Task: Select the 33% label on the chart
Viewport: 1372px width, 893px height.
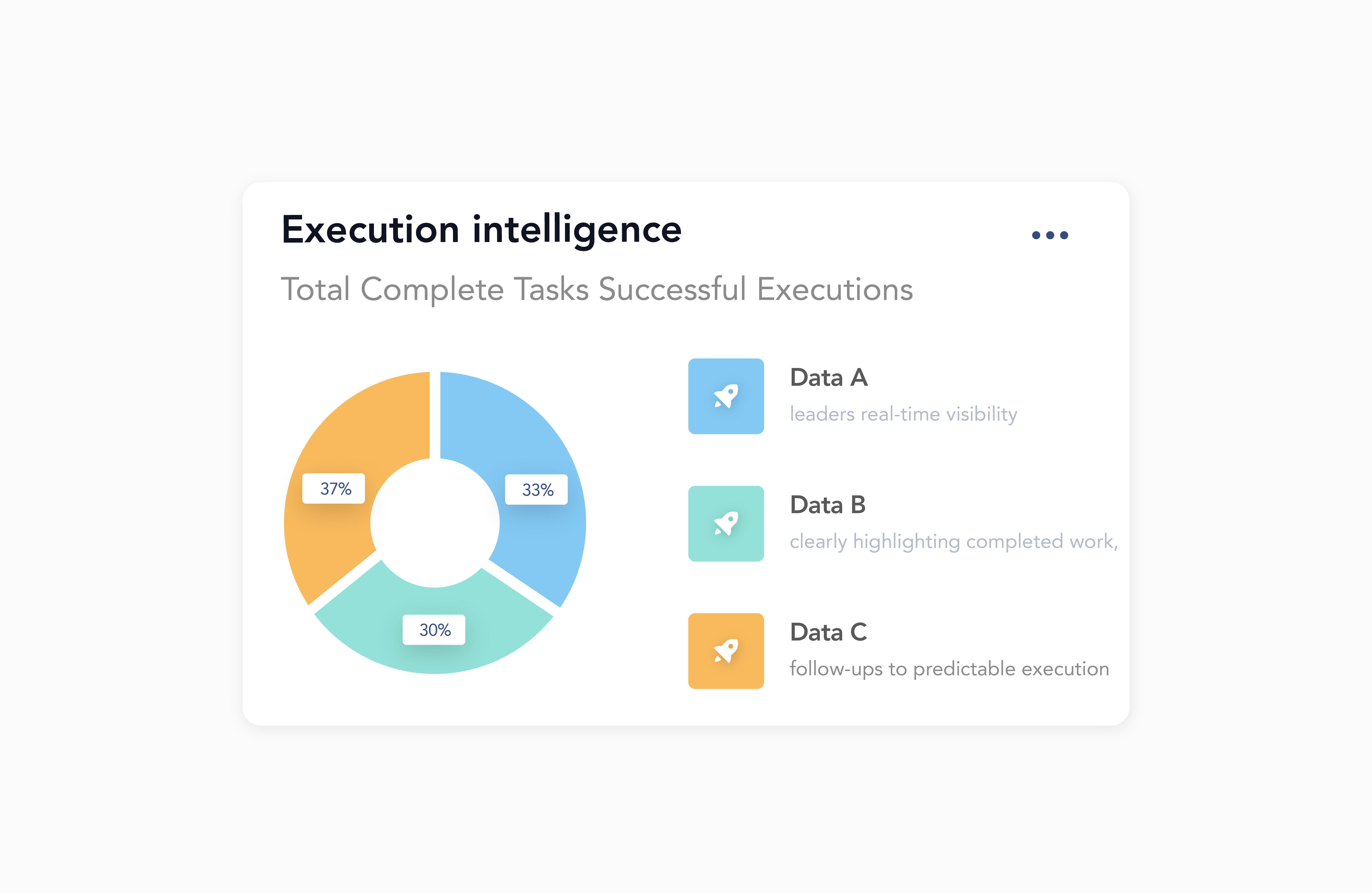Action: [x=537, y=490]
